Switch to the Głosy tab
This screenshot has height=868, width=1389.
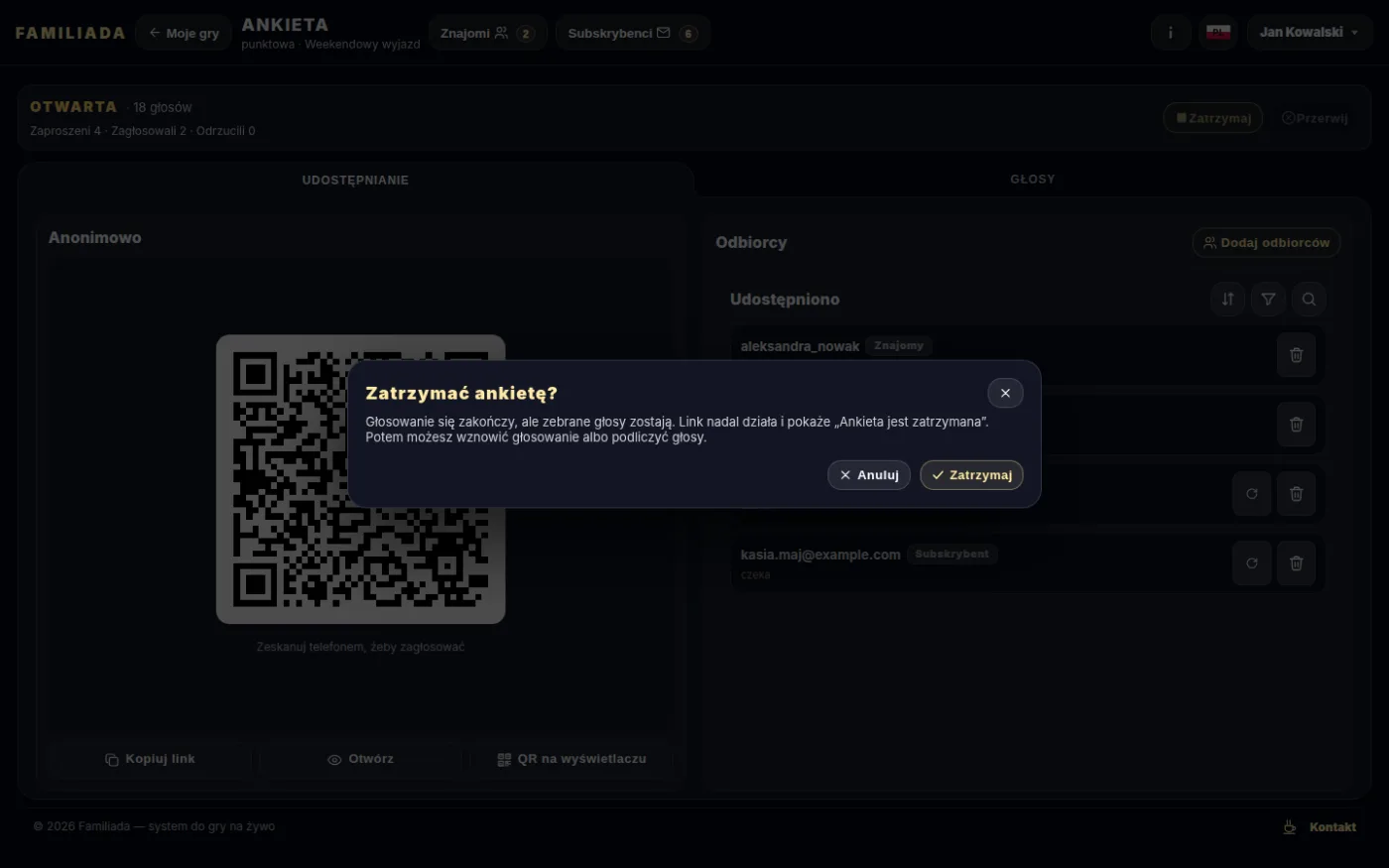pos(1033,180)
